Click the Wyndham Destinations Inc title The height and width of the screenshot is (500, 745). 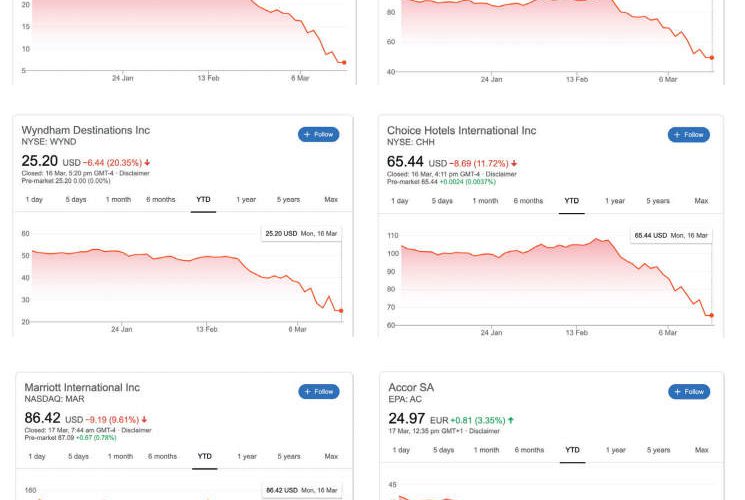[86, 130]
